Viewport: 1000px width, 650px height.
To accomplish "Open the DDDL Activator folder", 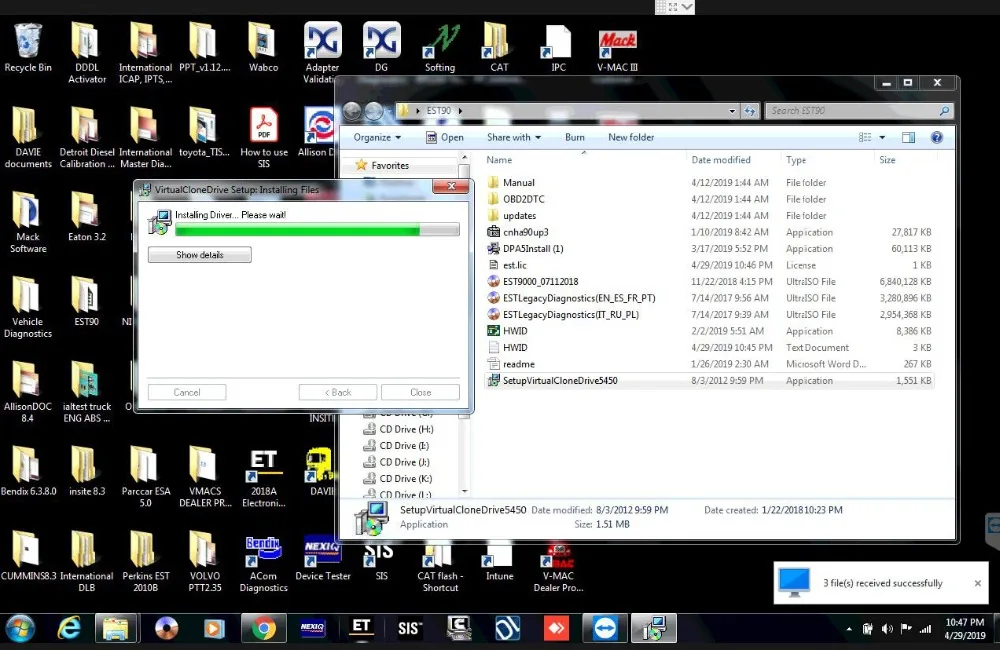I will pyautogui.click(x=87, y=53).
